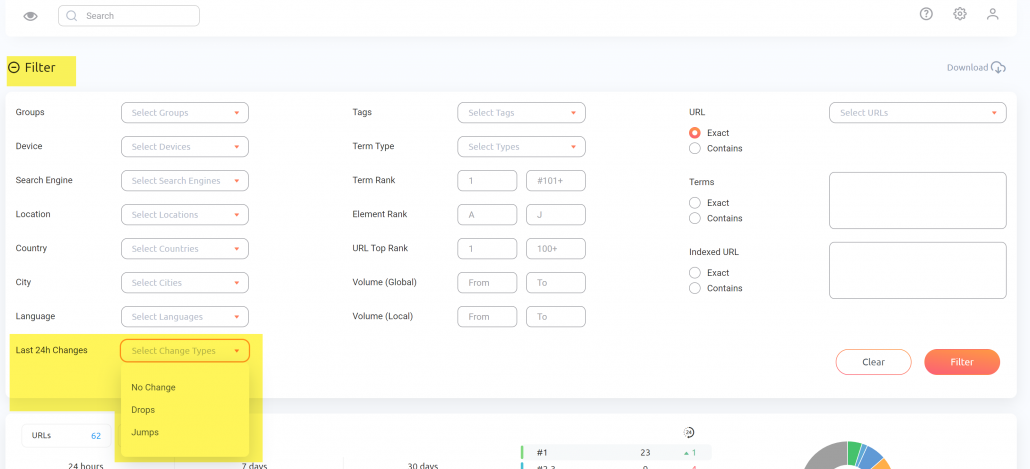Open the Select Locations dropdown
This screenshot has height=469, width=1030.
tap(185, 215)
